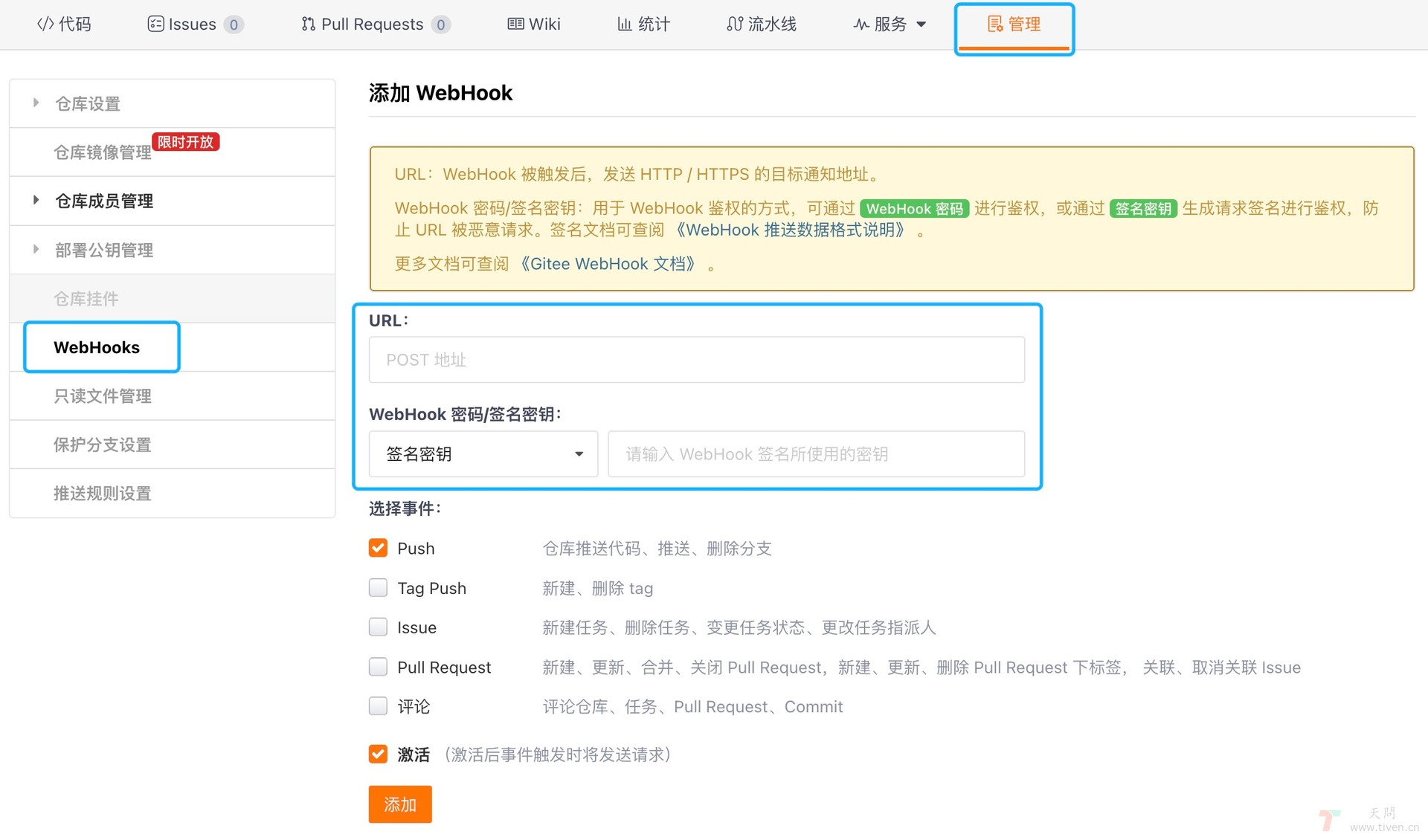Enable the 评论 event checkbox
The image size is (1428, 840).
[x=378, y=705]
